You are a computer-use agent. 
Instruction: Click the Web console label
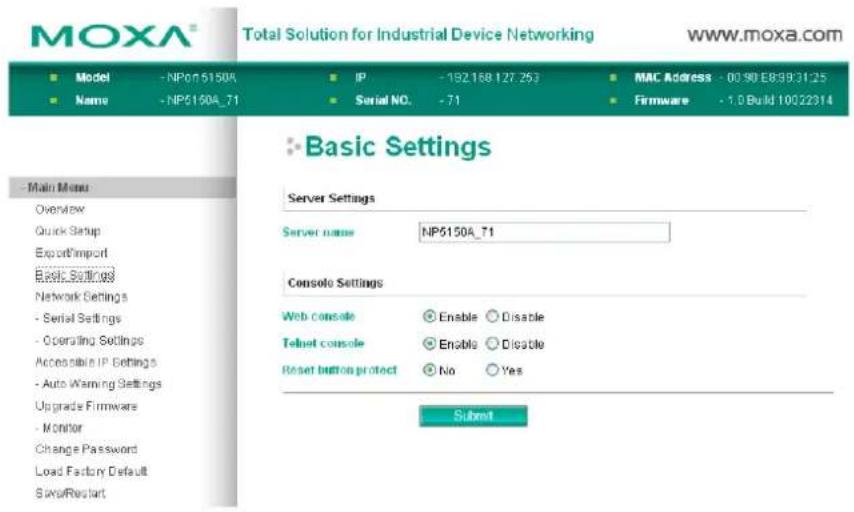click(319, 316)
